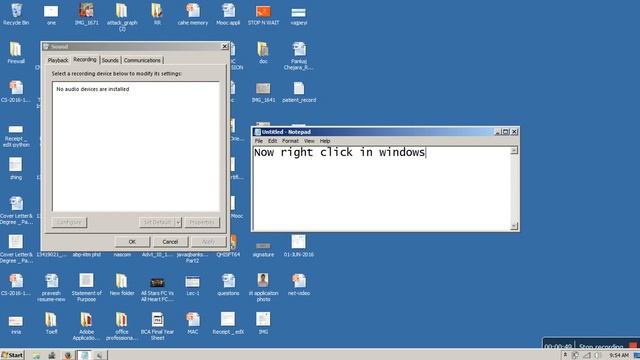Screen dimensions: 640x360
Task: Select the questions document icon
Action: tap(228, 284)
